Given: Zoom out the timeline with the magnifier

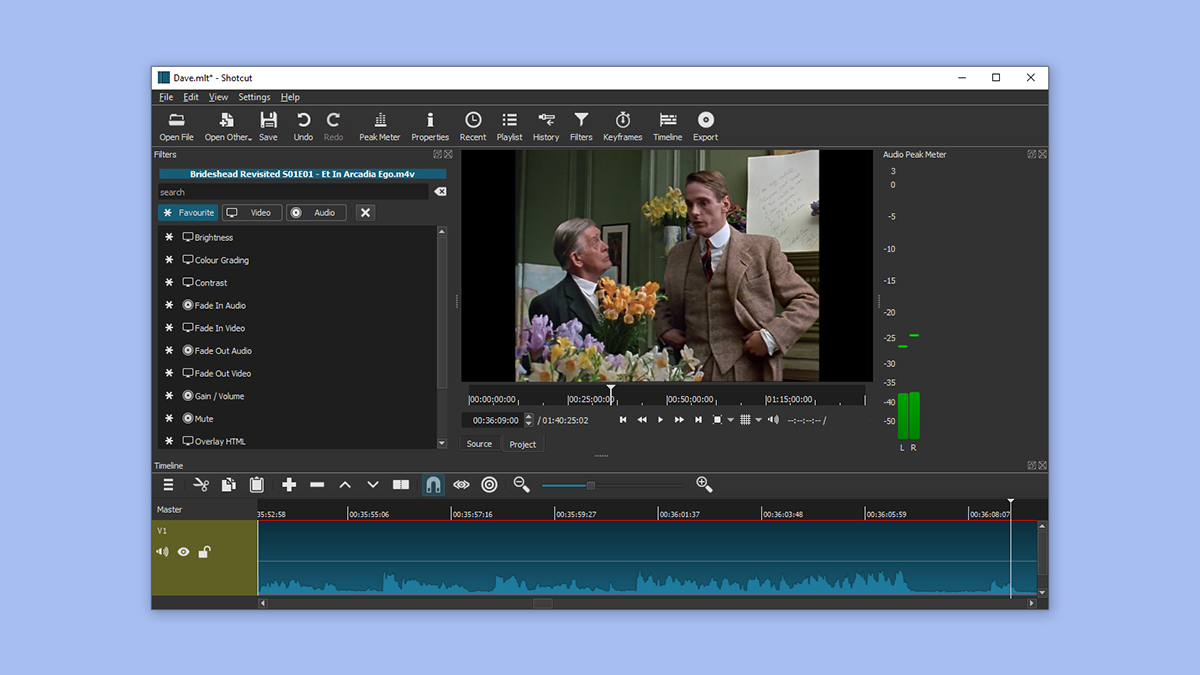Looking at the screenshot, I should click(x=521, y=485).
